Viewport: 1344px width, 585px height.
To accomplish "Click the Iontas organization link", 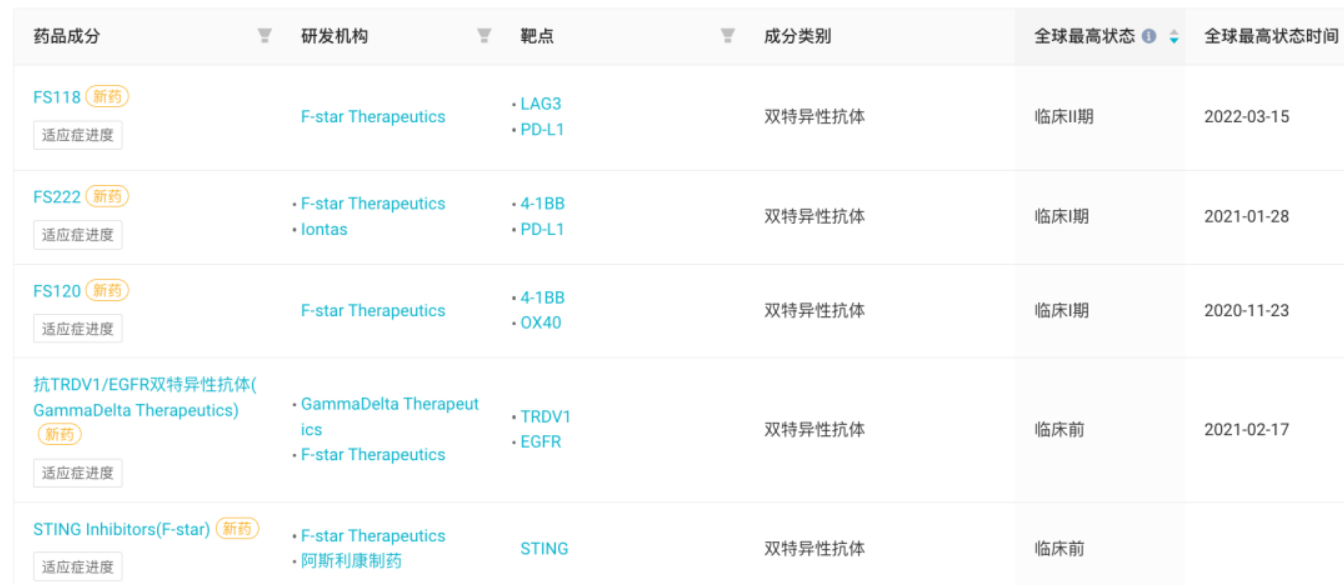I will [324, 229].
